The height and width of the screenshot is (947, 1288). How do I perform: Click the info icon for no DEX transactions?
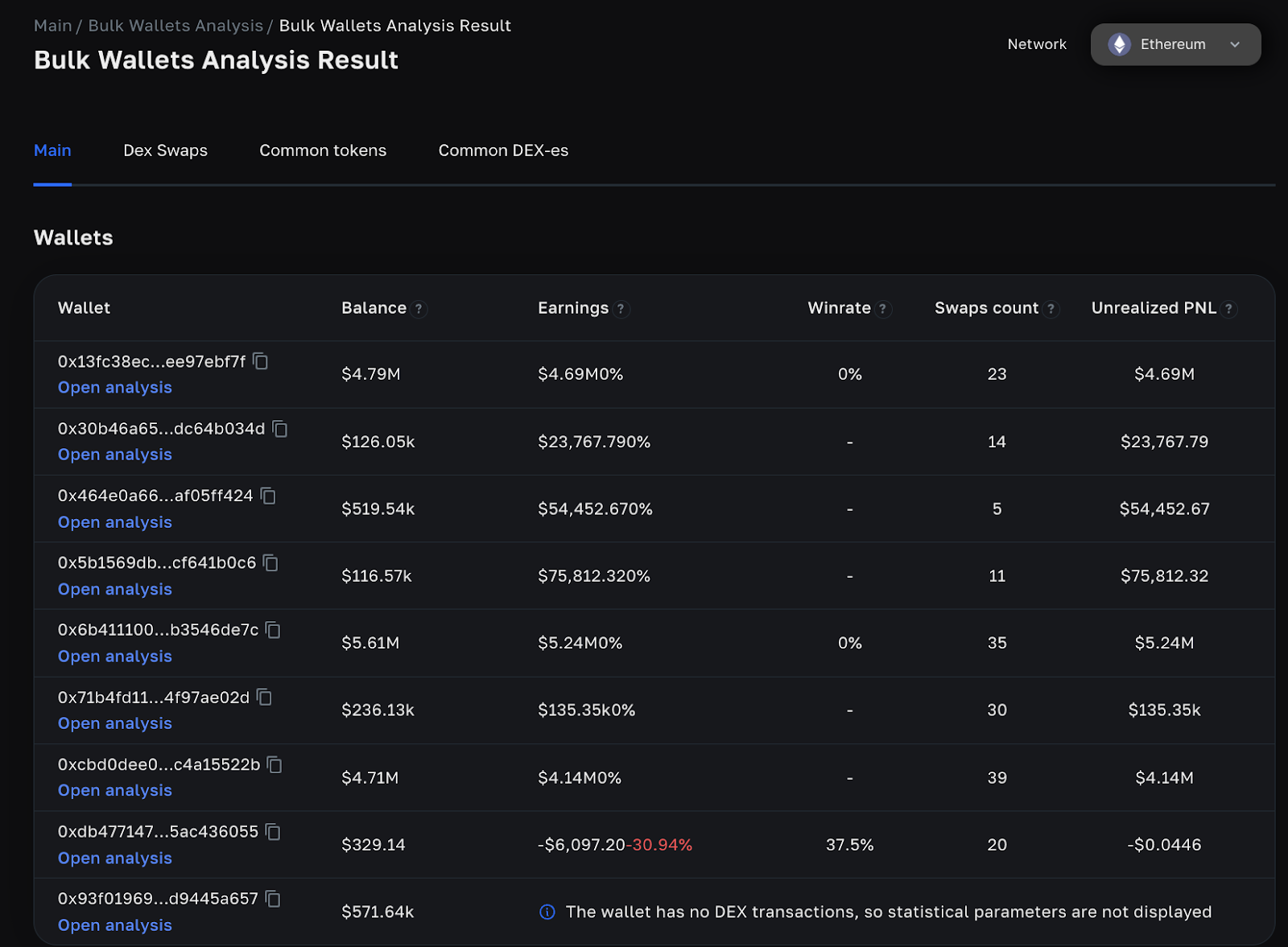coord(547,912)
